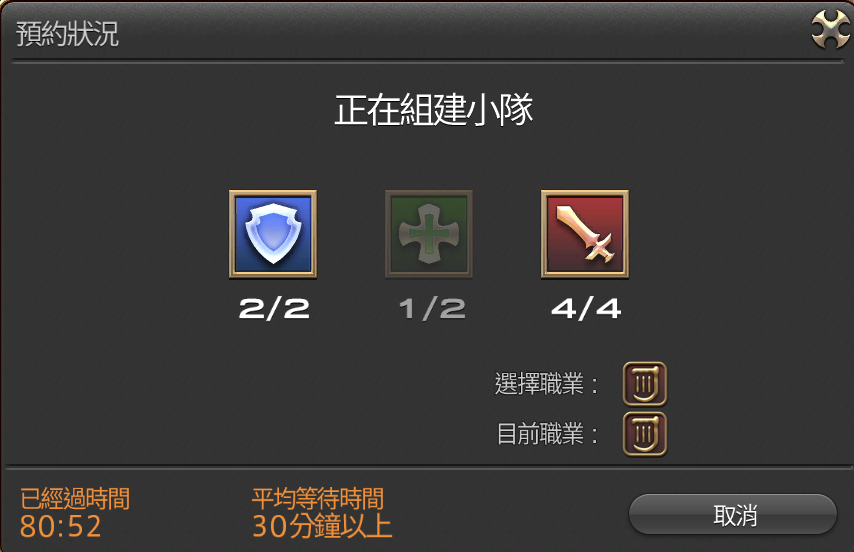This screenshot has height=552, width=854.
Task: Cancel the queue with the 取消 button
Action: click(x=733, y=514)
